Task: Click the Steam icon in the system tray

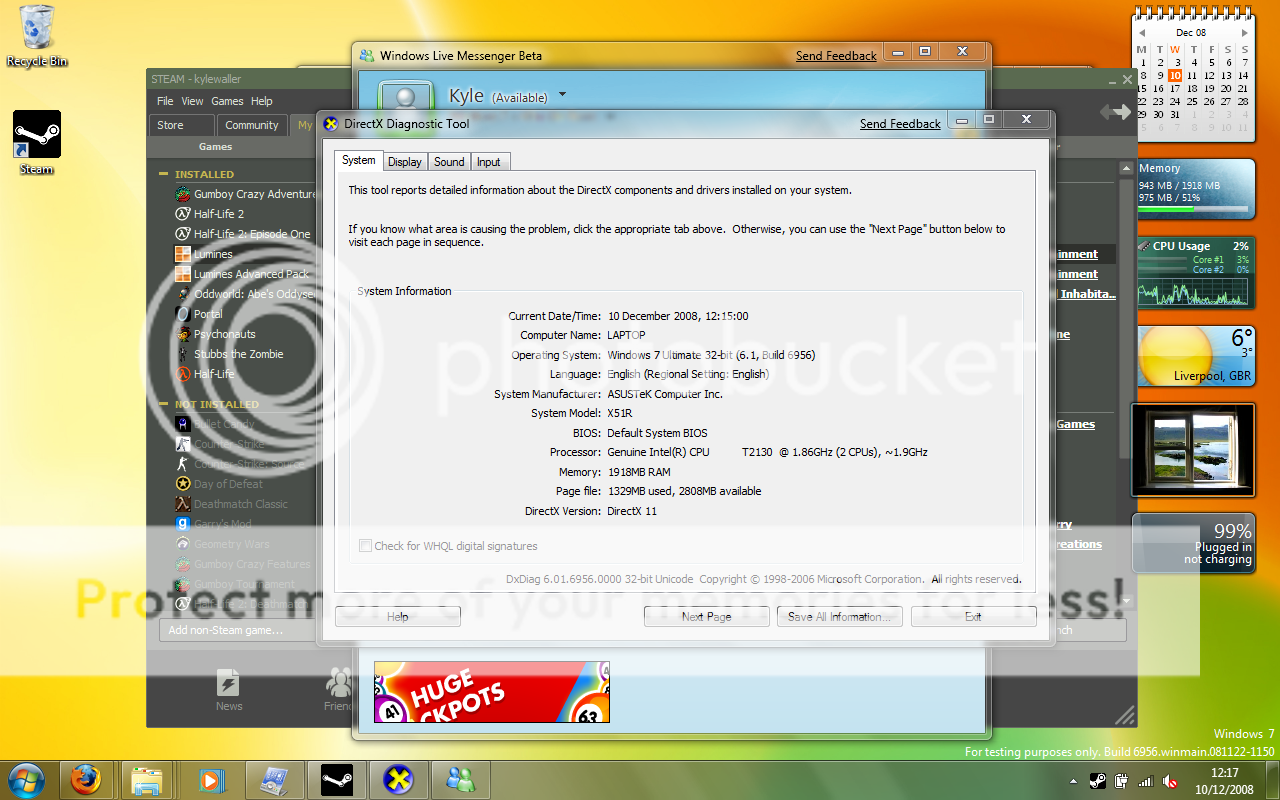Action: click(1097, 781)
